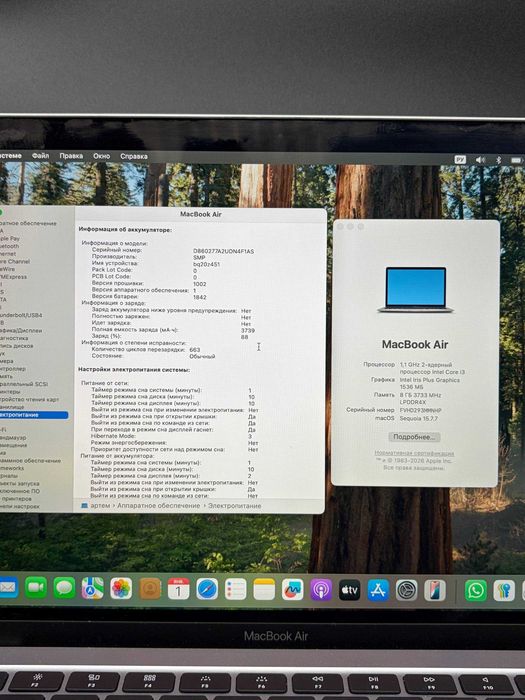The width and height of the screenshot is (525, 700).
Task: Click Настройки электропитания системы heading
Action: pyautogui.click(x=134, y=370)
